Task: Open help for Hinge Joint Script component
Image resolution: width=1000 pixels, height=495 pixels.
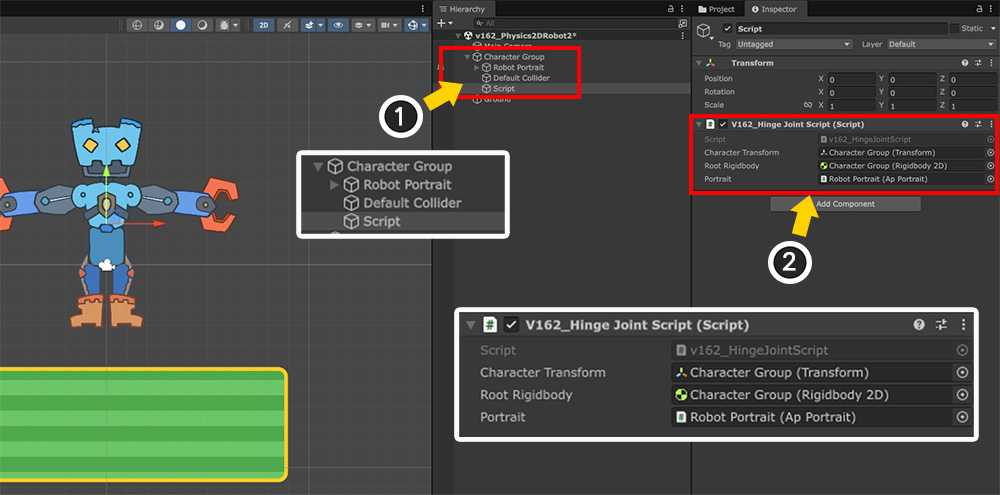Action: pyautogui.click(x=965, y=125)
